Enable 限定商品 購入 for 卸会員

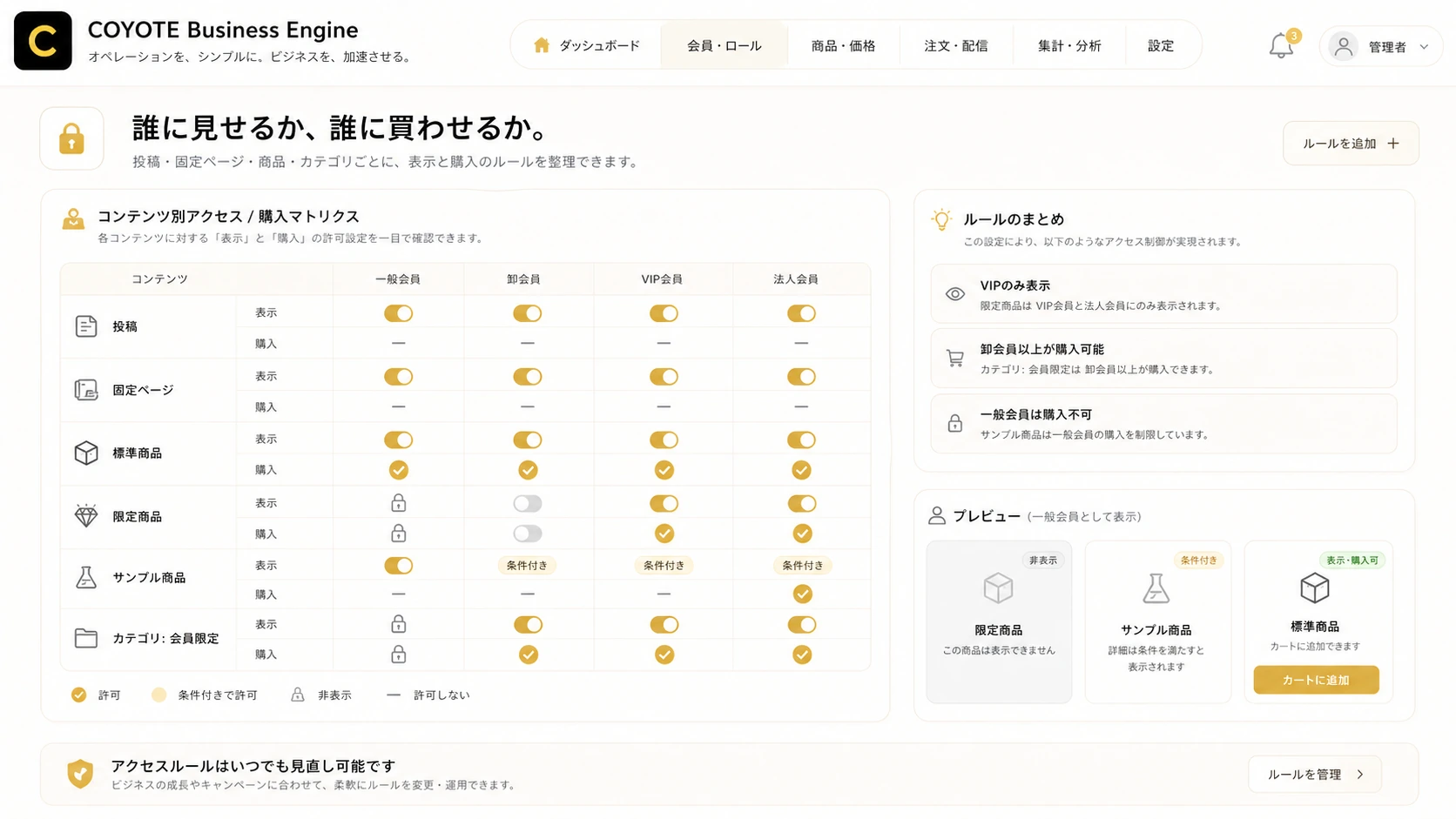click(528, 534)
